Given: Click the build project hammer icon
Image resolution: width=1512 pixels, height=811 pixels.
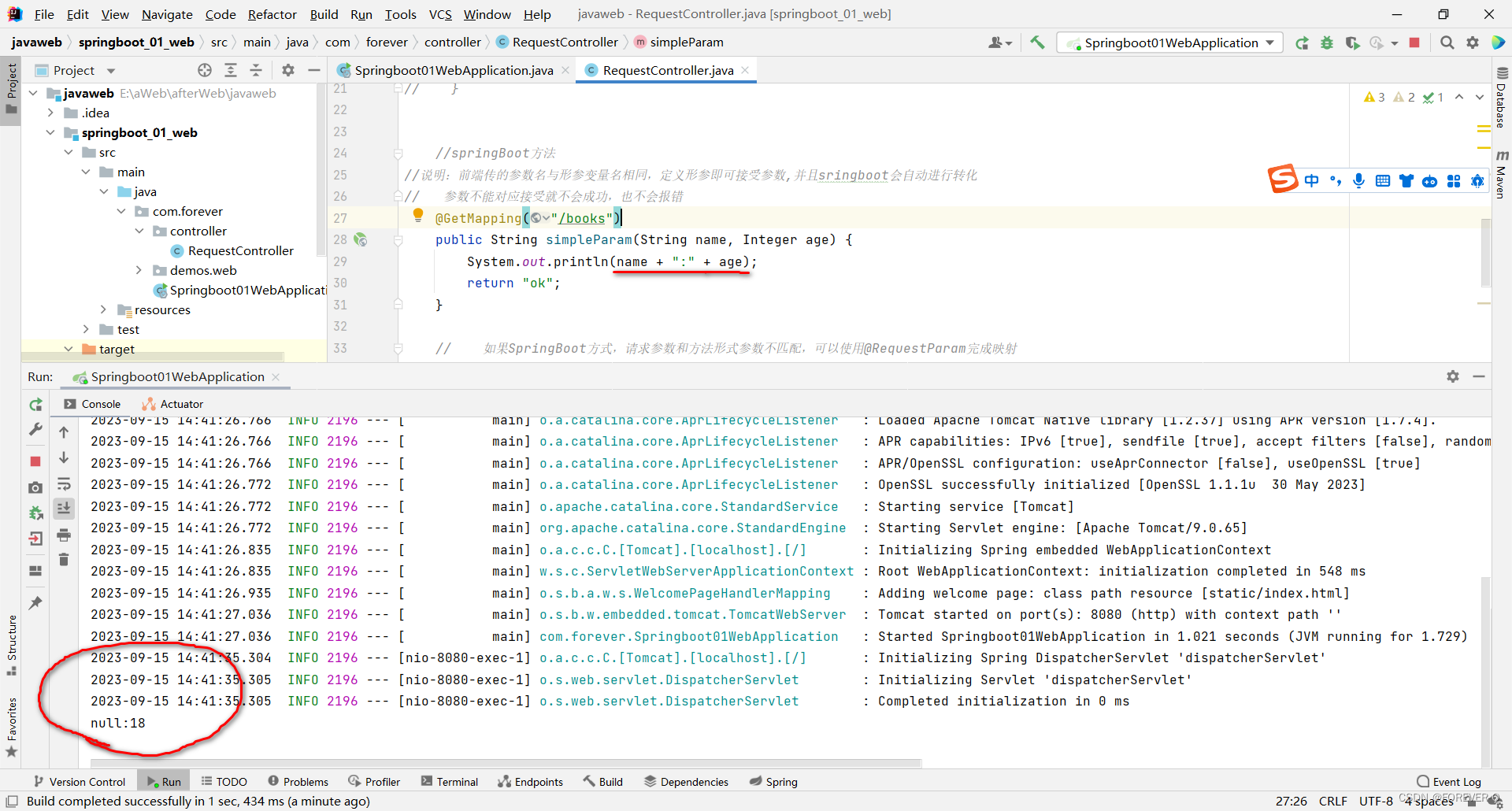Looking at the screenshot, I should coord(1037,43).
